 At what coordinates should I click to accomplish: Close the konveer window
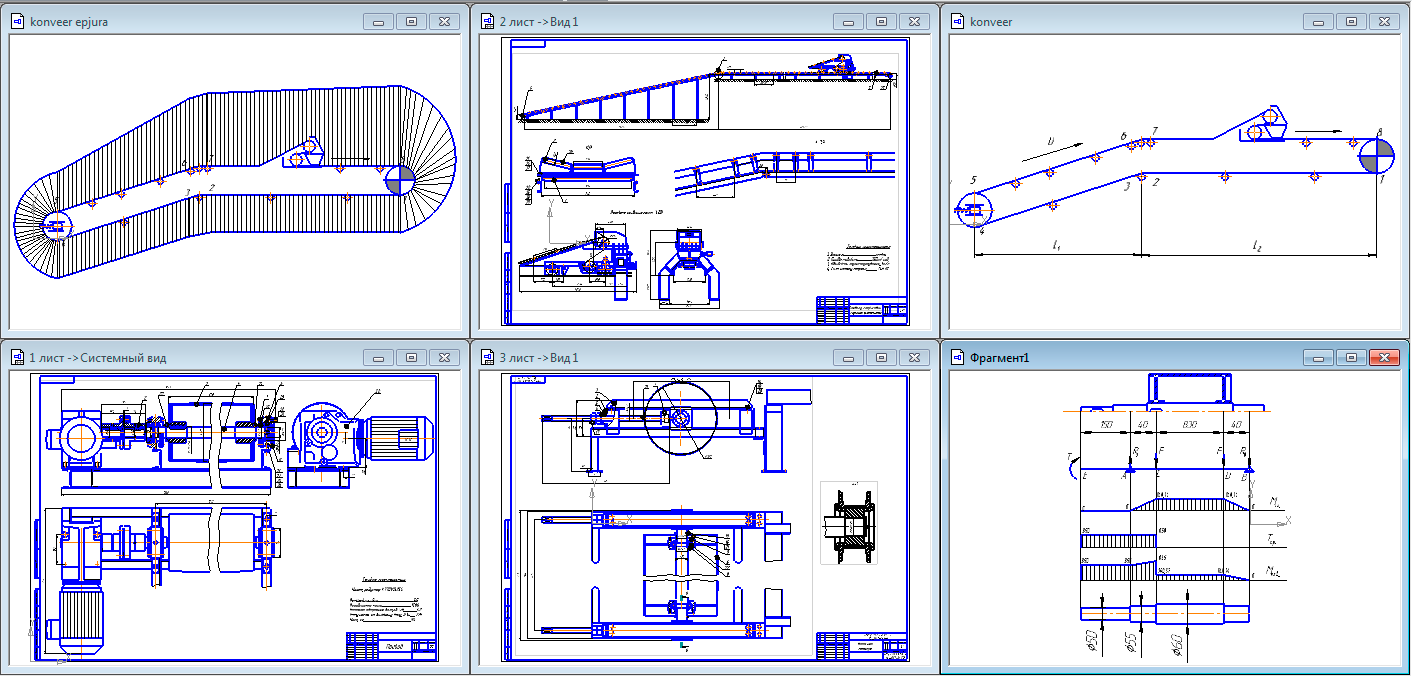point(1383,21)
